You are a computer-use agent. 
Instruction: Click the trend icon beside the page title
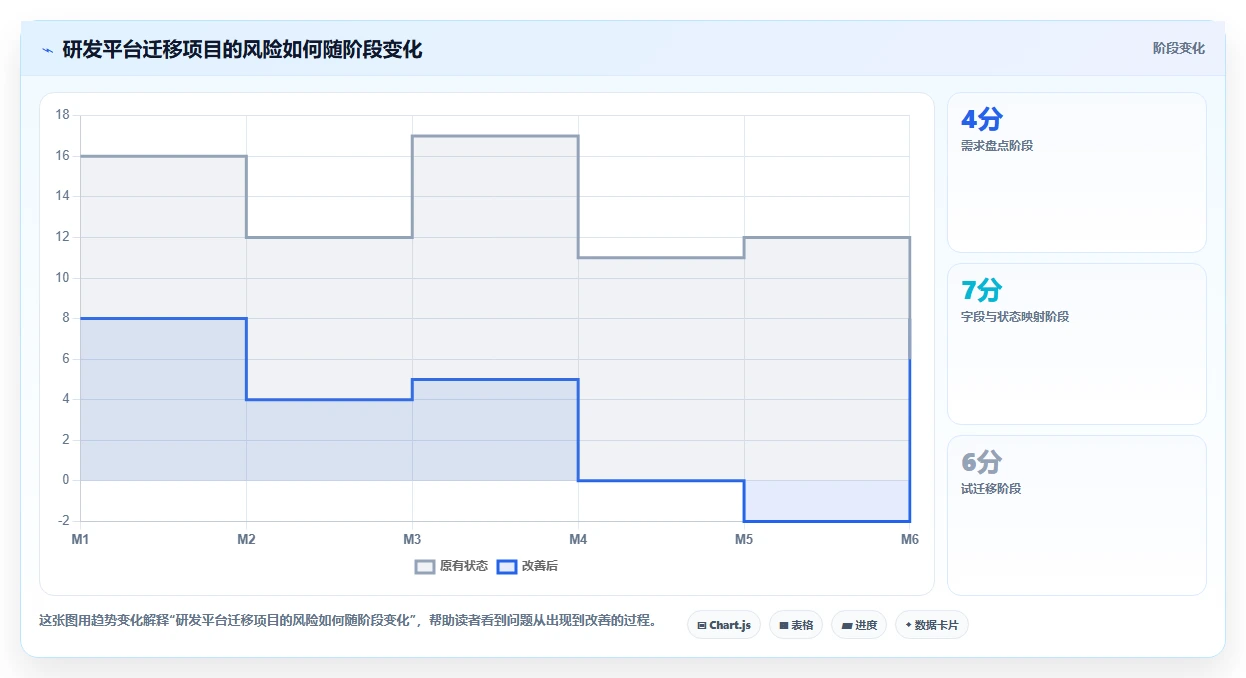(47, 50)
